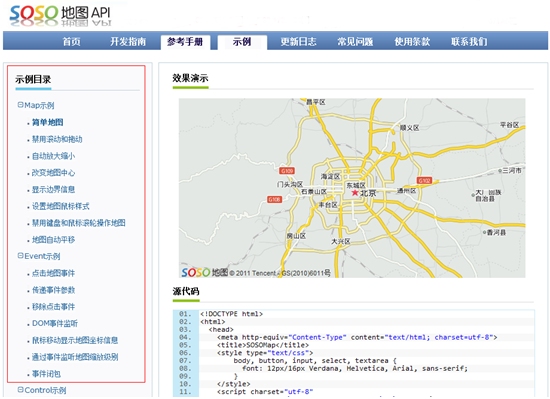Screen dimensions: 550x399
Task: Collapse the Map示例 tree section
Action: [20, 105]
